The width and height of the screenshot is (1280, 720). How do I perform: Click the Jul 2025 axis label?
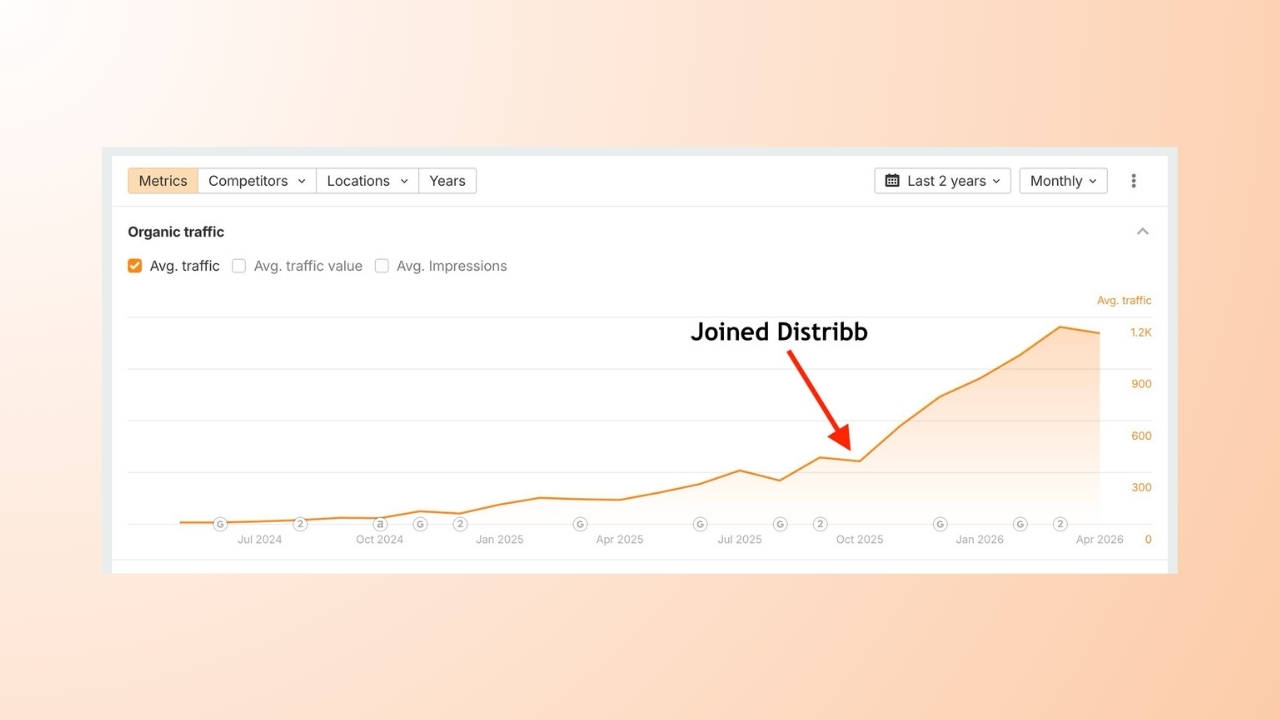740,540
